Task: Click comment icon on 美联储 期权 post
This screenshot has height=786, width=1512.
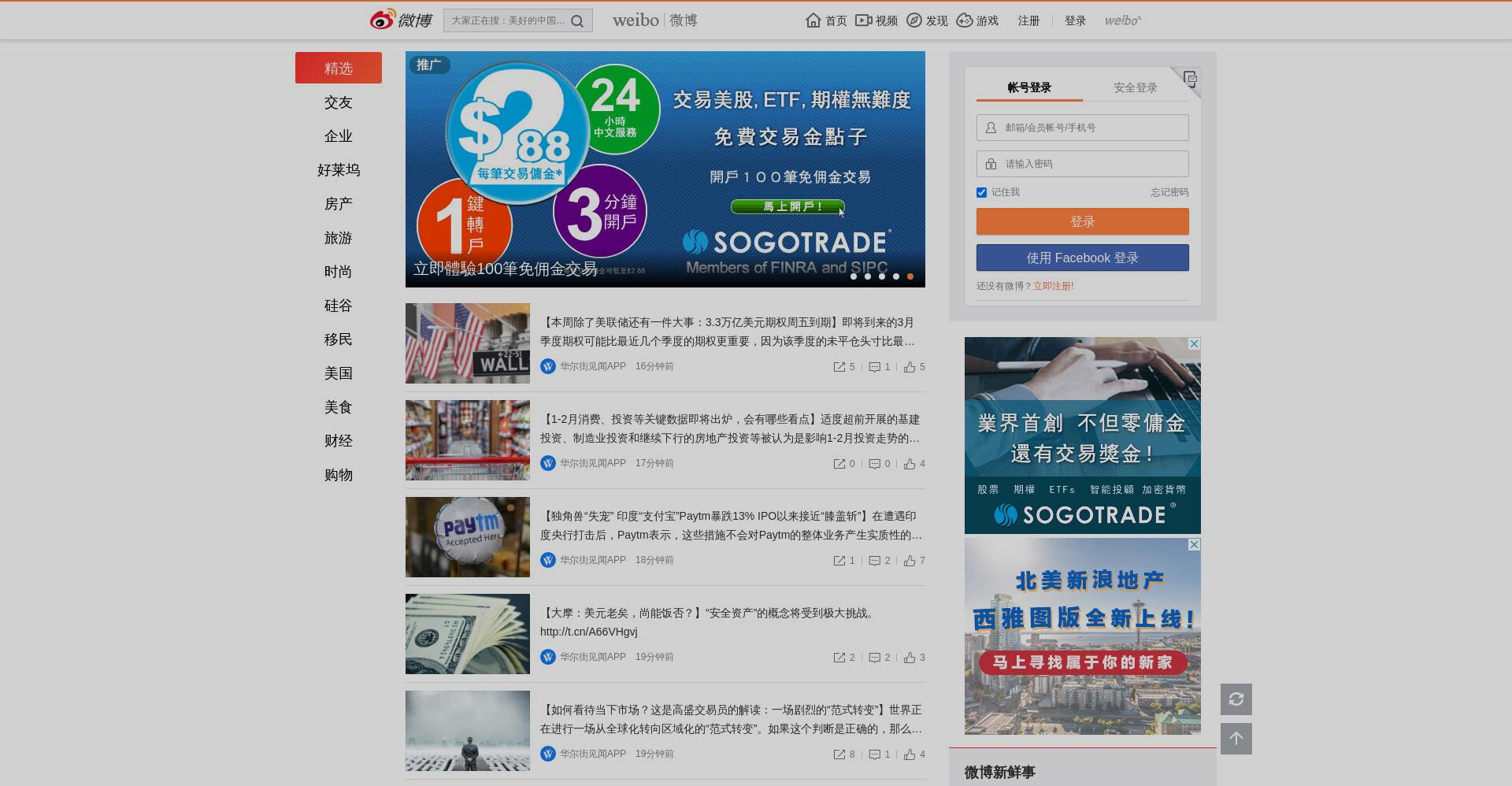Action: click(x=874, y=367)
